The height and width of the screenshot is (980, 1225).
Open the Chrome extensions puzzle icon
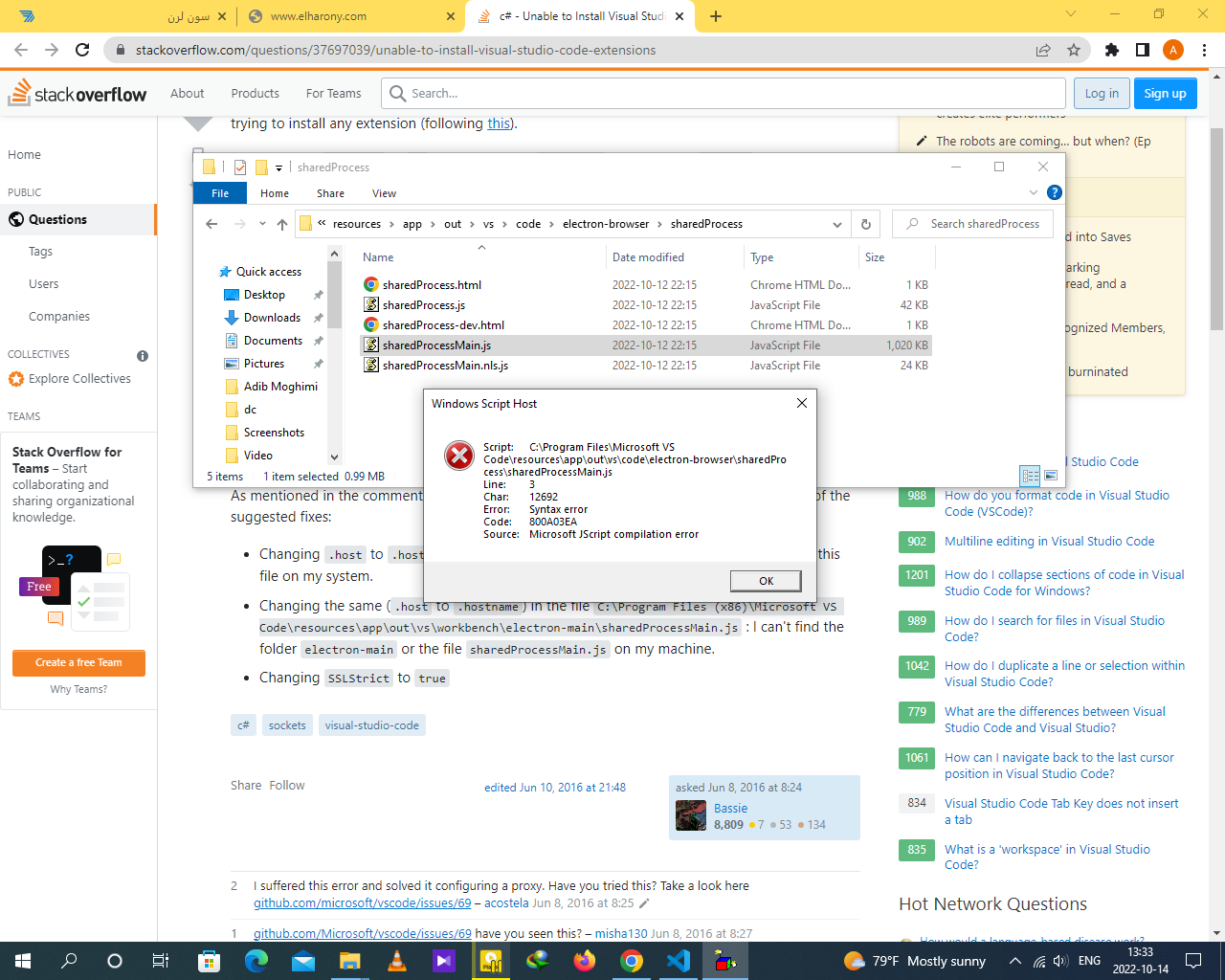tap(1112, 50)
